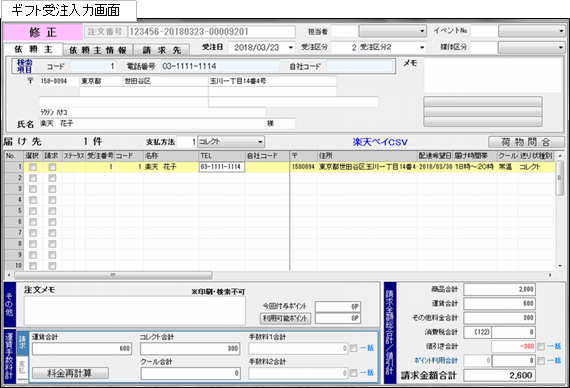This screenshot has height=388, width=570.
Task: Tick the 選択 checkbox in row 2
Action: click(x=33, y=178)
